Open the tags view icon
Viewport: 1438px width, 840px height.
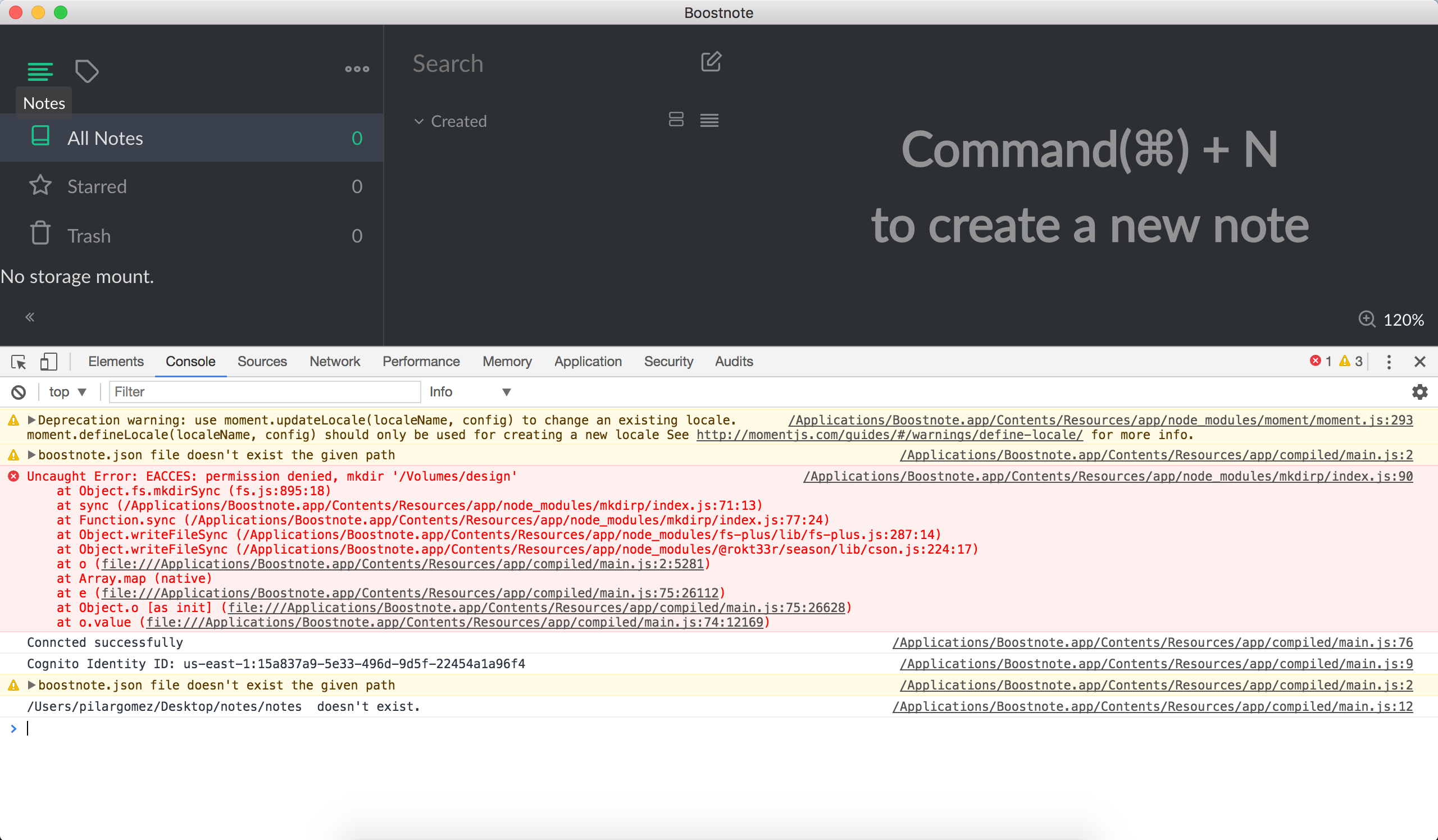click(87, 71)
